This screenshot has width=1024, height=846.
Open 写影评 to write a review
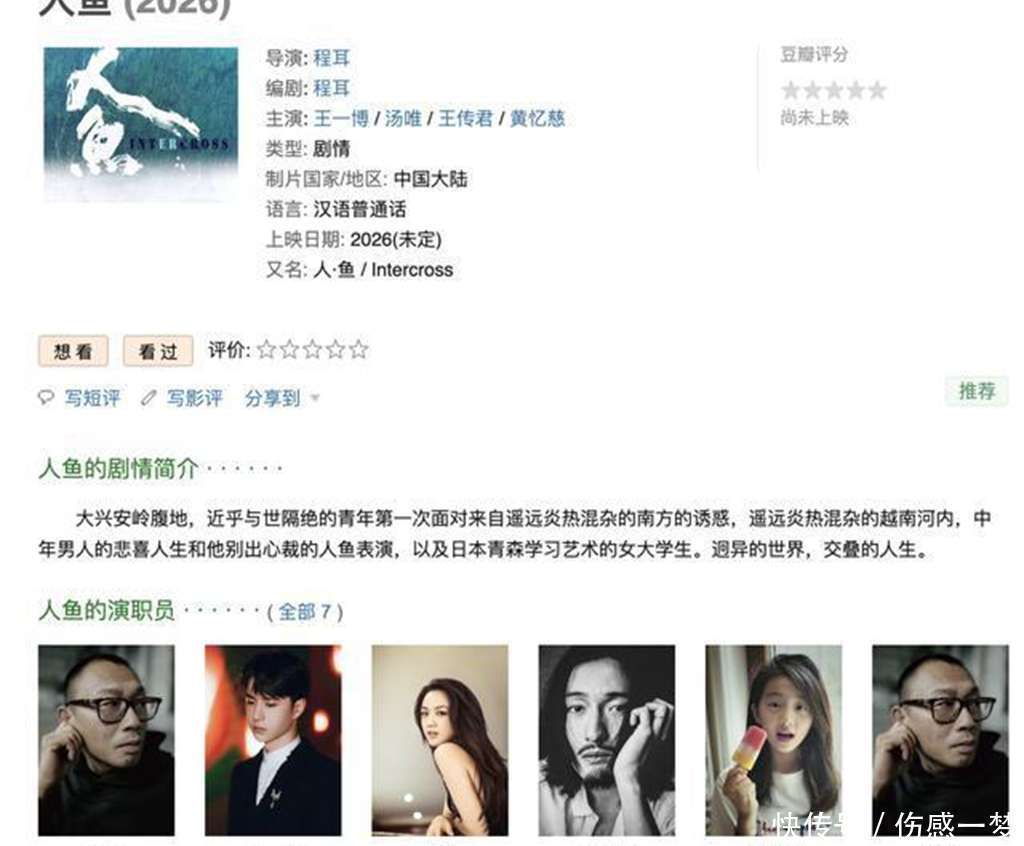pyautogui.click(x=194, y=398)
